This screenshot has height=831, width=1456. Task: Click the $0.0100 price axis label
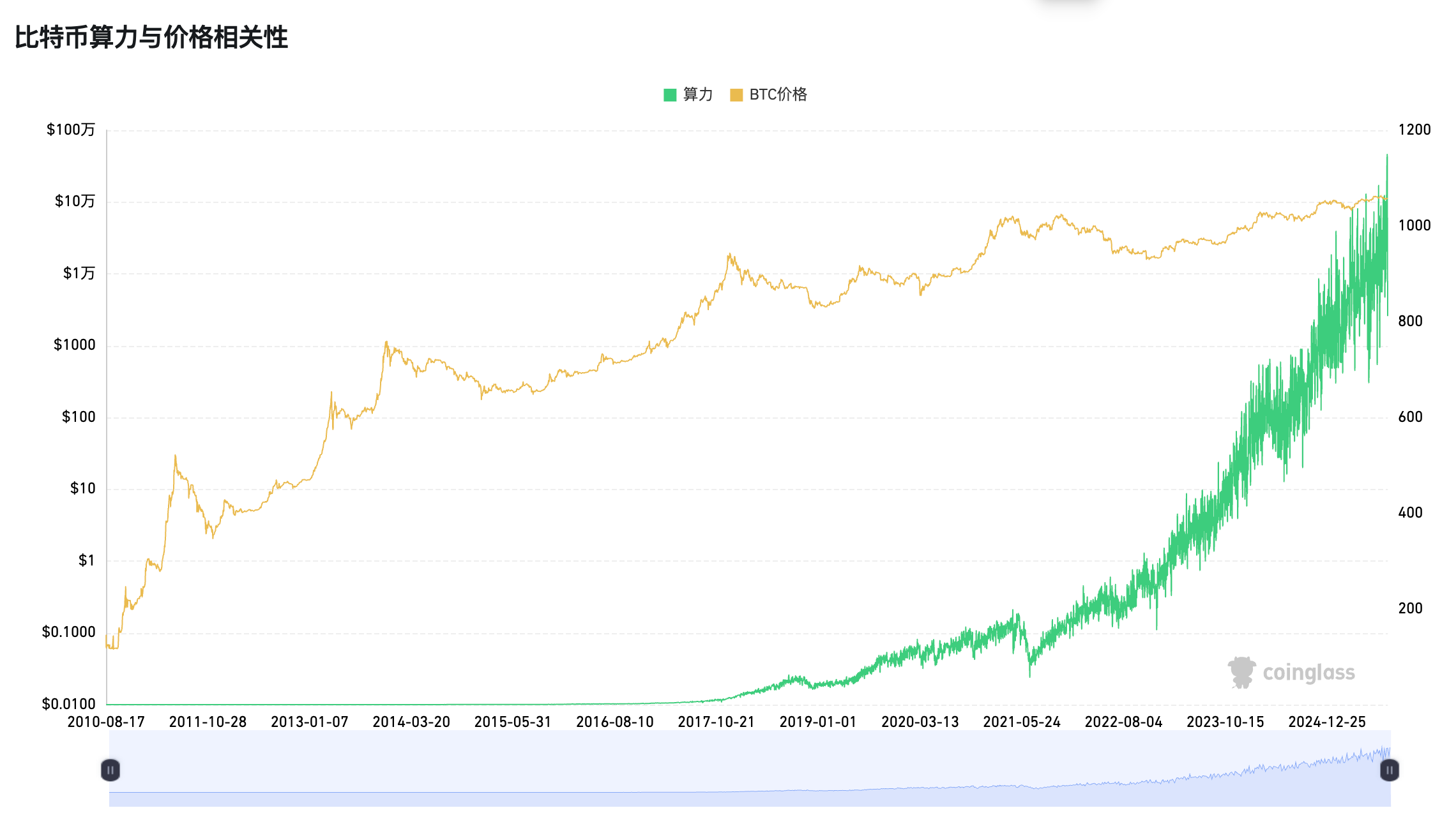tap(68, 704)
